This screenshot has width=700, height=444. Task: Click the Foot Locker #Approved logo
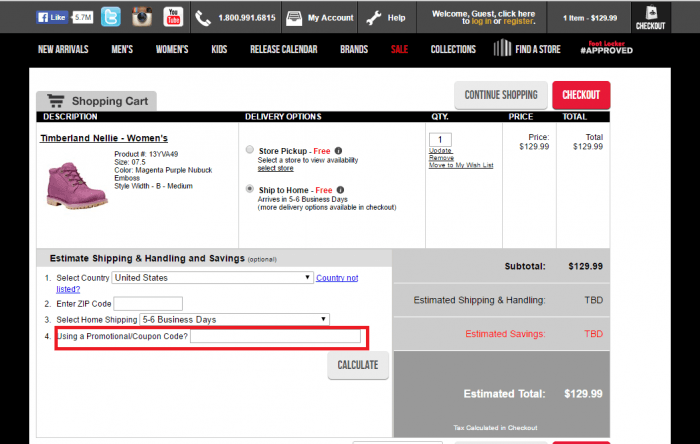pyautogui.click(x=606, y=47)
